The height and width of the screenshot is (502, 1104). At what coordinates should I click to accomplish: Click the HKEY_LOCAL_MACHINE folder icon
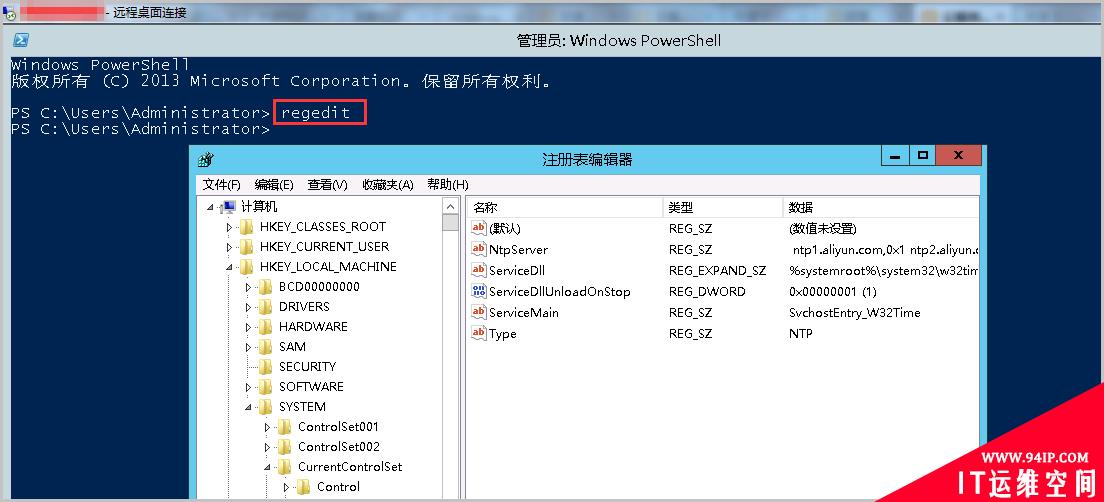(x=246, y=267)
